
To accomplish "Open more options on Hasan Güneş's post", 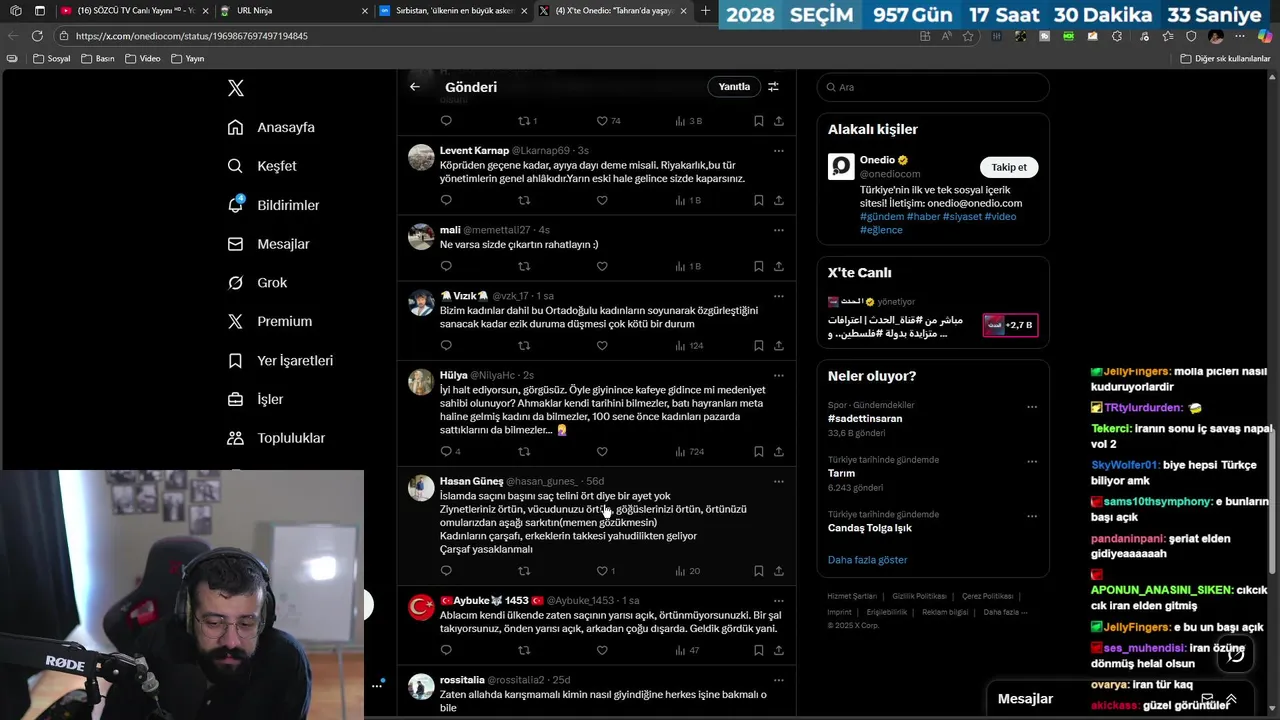I will coord(779,481).
